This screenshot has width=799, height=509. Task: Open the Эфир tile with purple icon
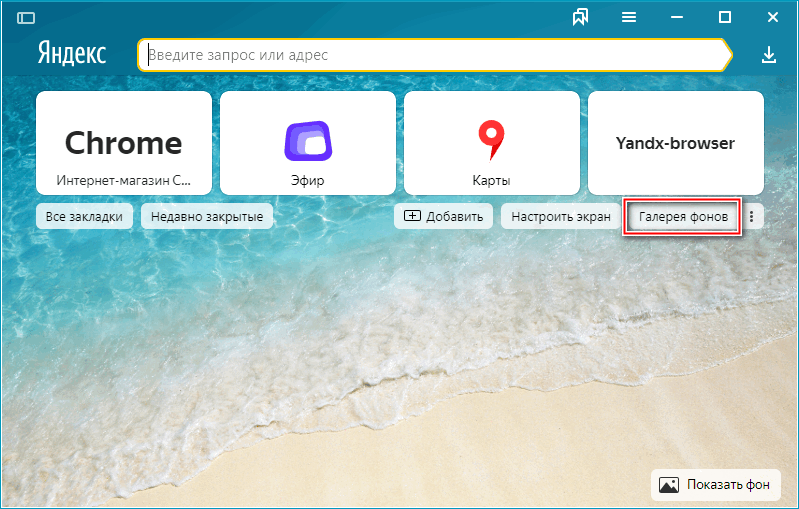[307, 143]
